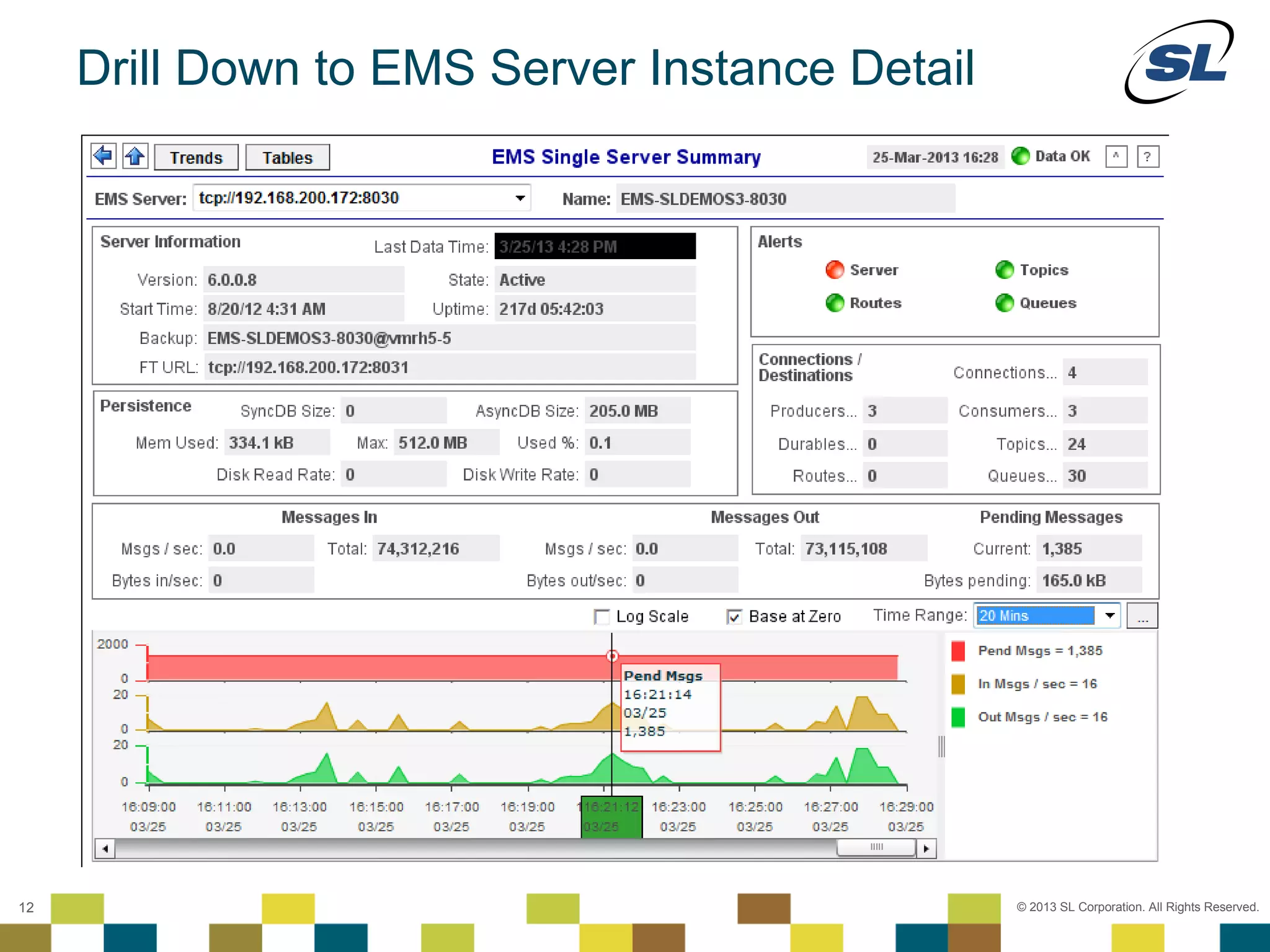Open the Durables... detail link
This screenshot has width=1270, height=952.
tap(817, 444)
